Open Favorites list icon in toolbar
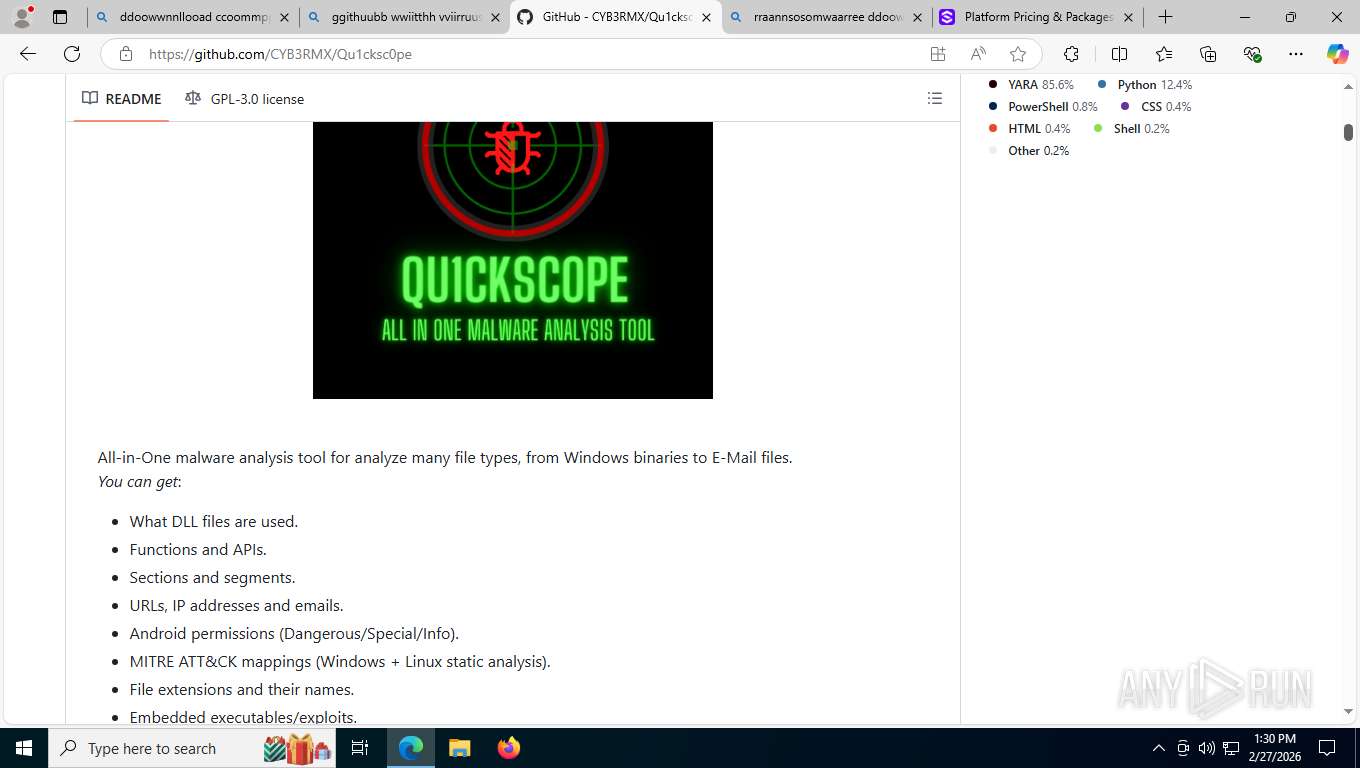The image size is (1360, 768). click(x=1164, y=54)
